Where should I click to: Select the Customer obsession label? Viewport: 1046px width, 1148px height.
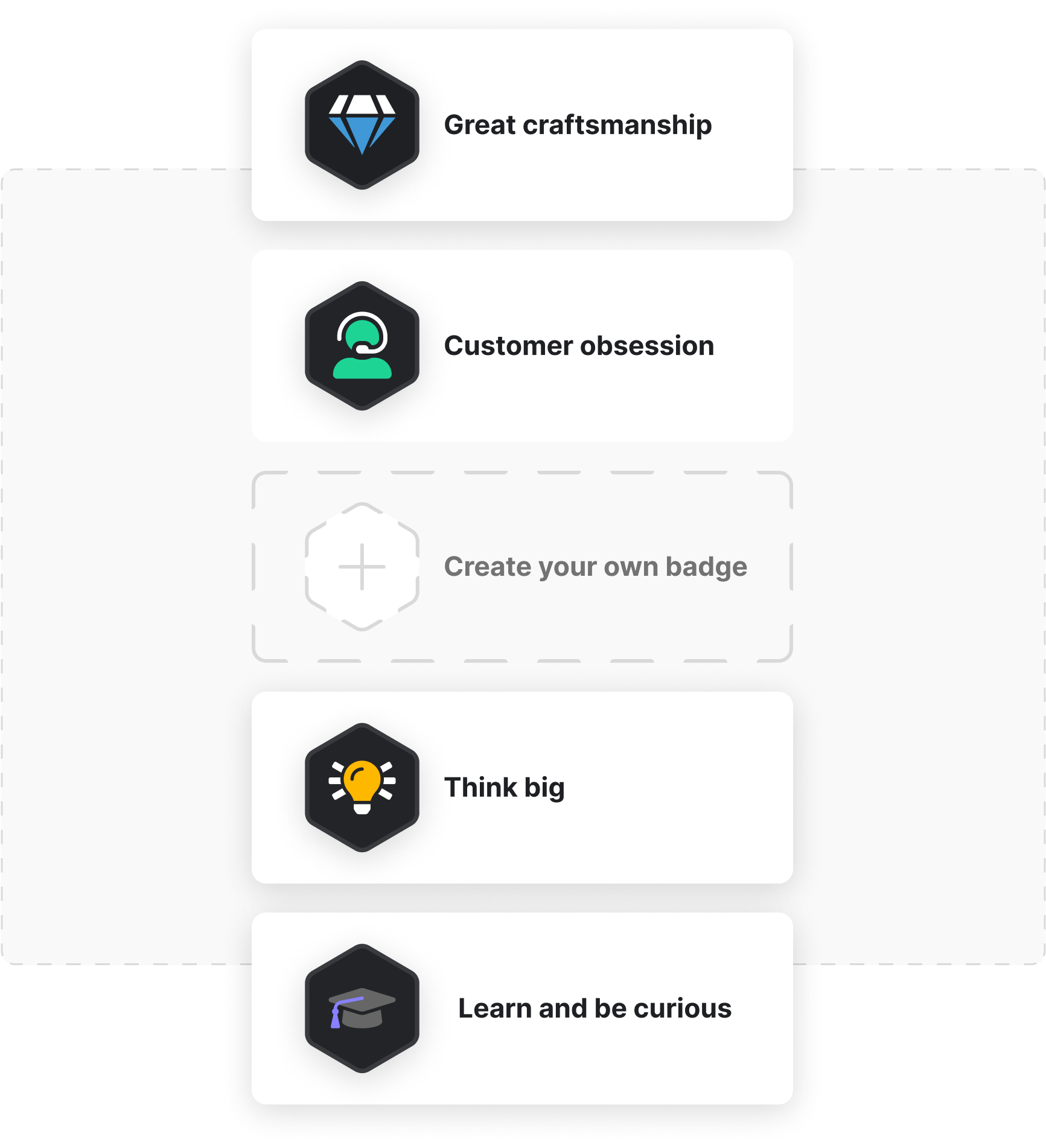tap(579, 346)
